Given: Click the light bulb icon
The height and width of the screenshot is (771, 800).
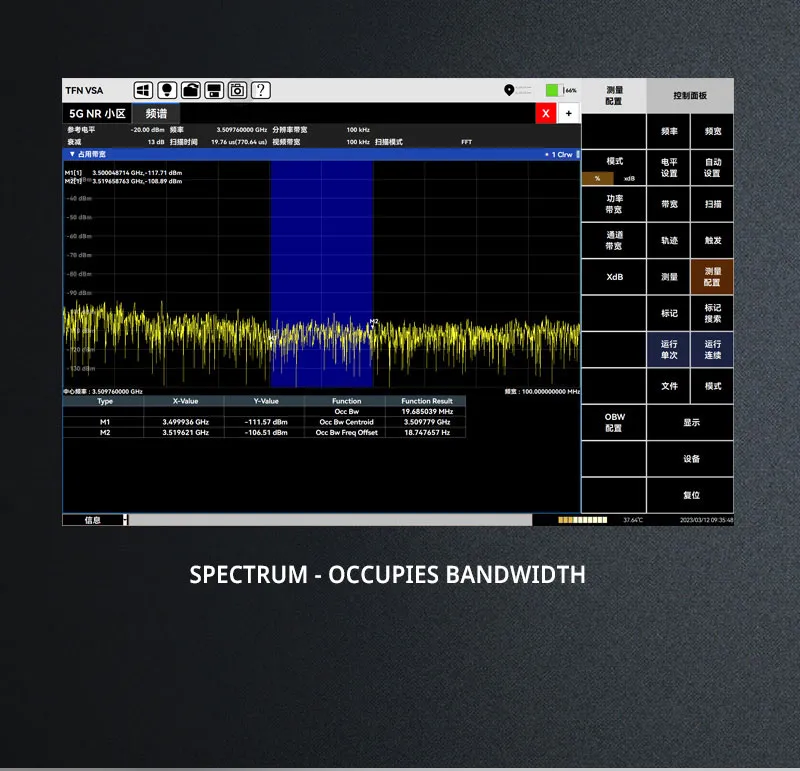Looking at the screenshot, I should [x=167, y=91].
